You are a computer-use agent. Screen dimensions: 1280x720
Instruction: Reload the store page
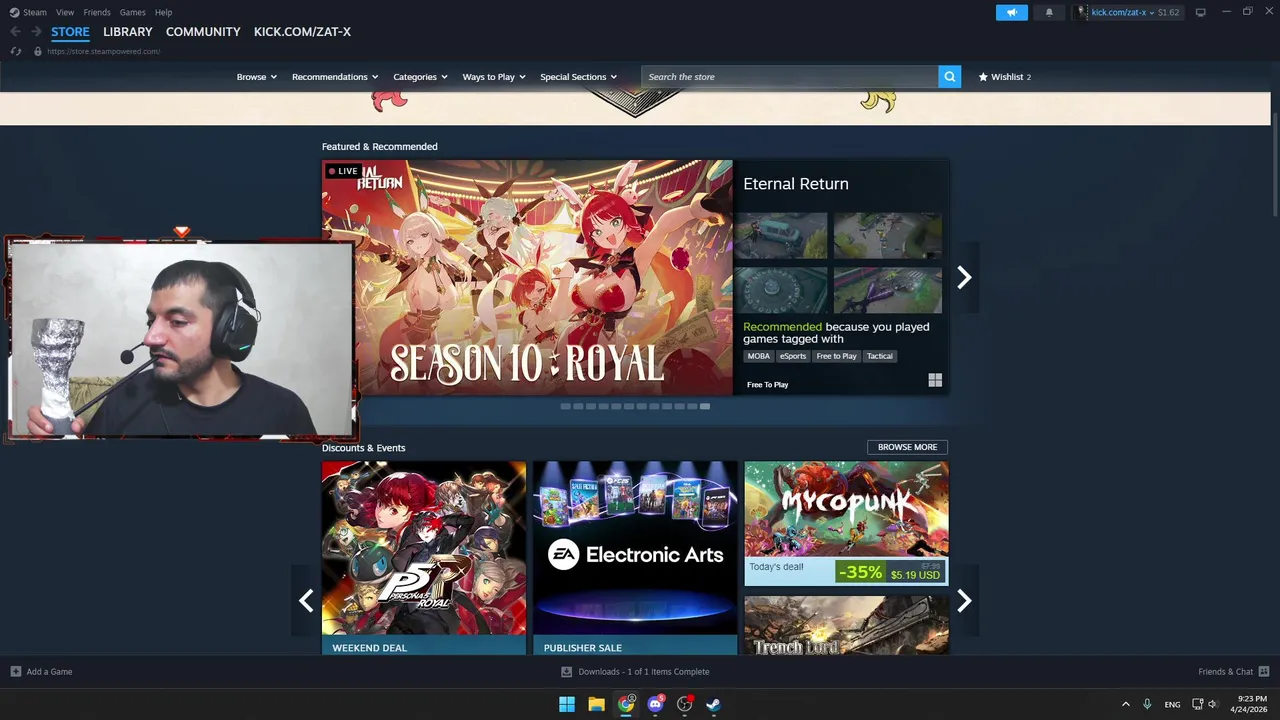[x=15, y=51]
